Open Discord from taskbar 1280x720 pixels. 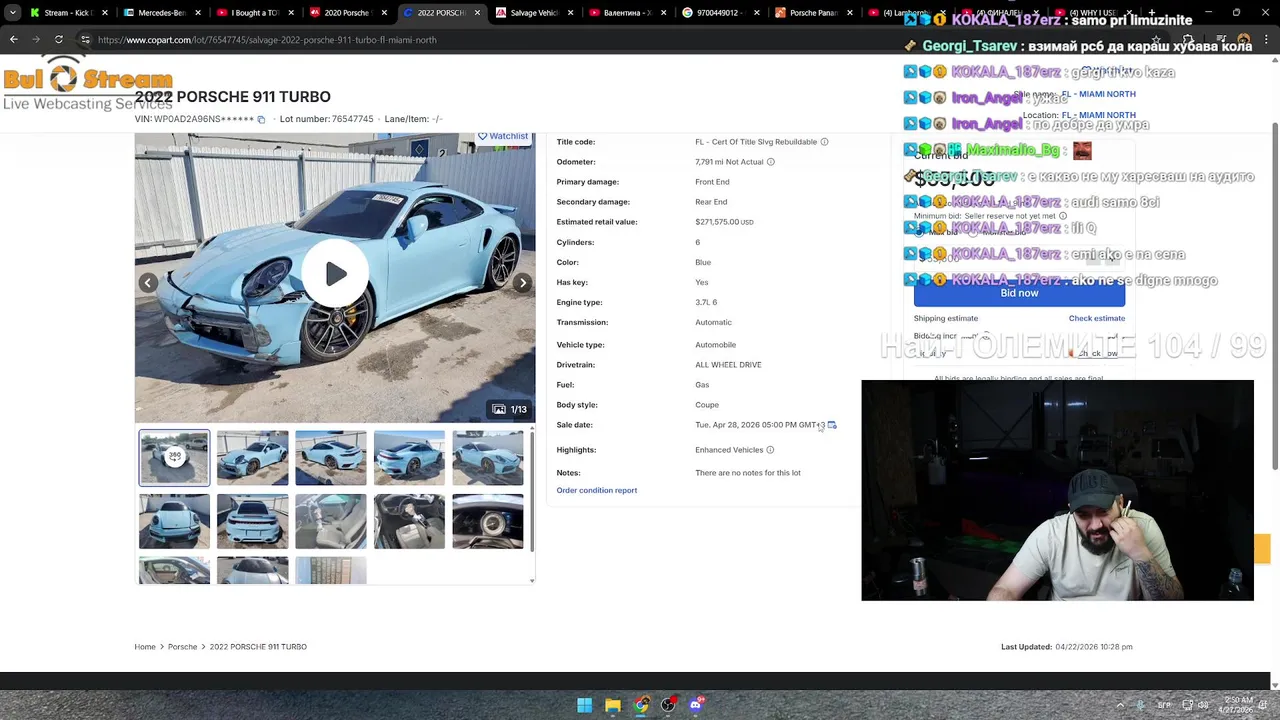point(696,705)
